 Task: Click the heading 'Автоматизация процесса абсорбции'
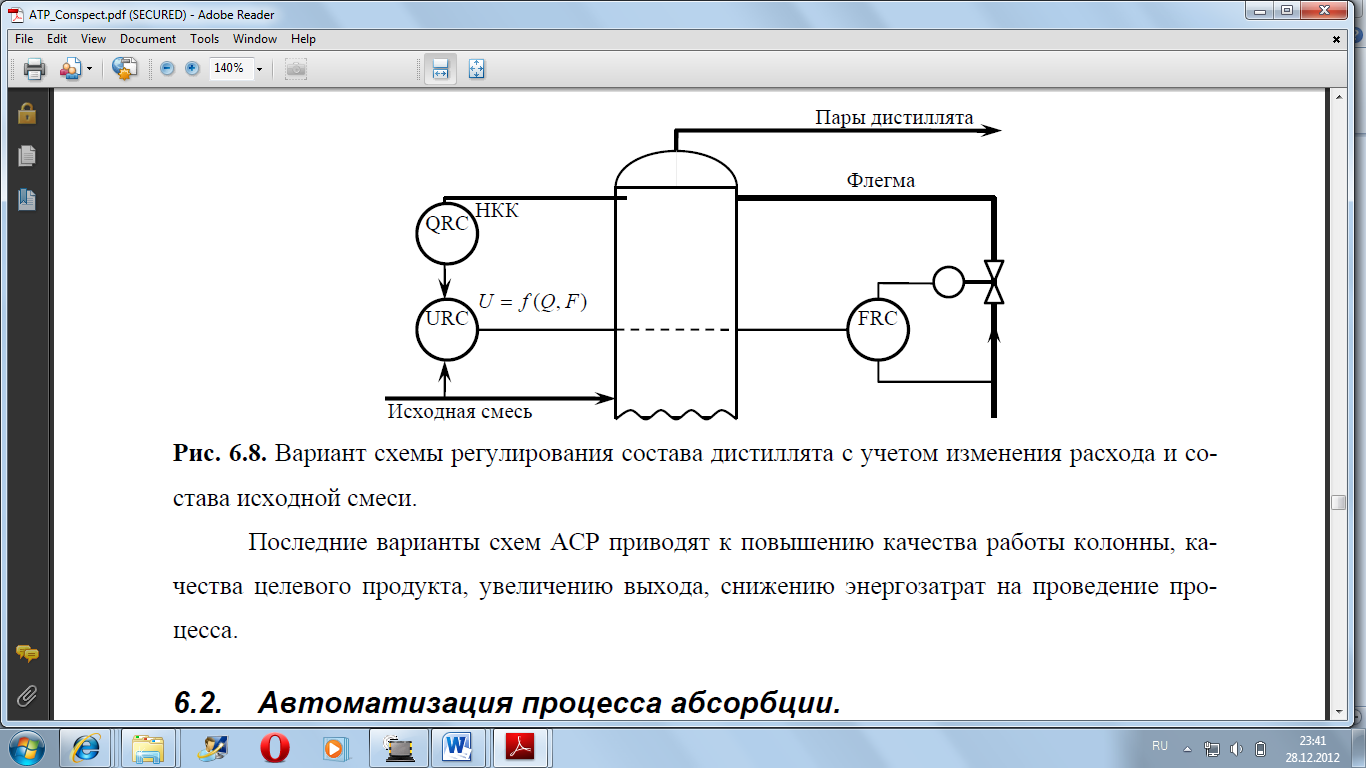549,703
